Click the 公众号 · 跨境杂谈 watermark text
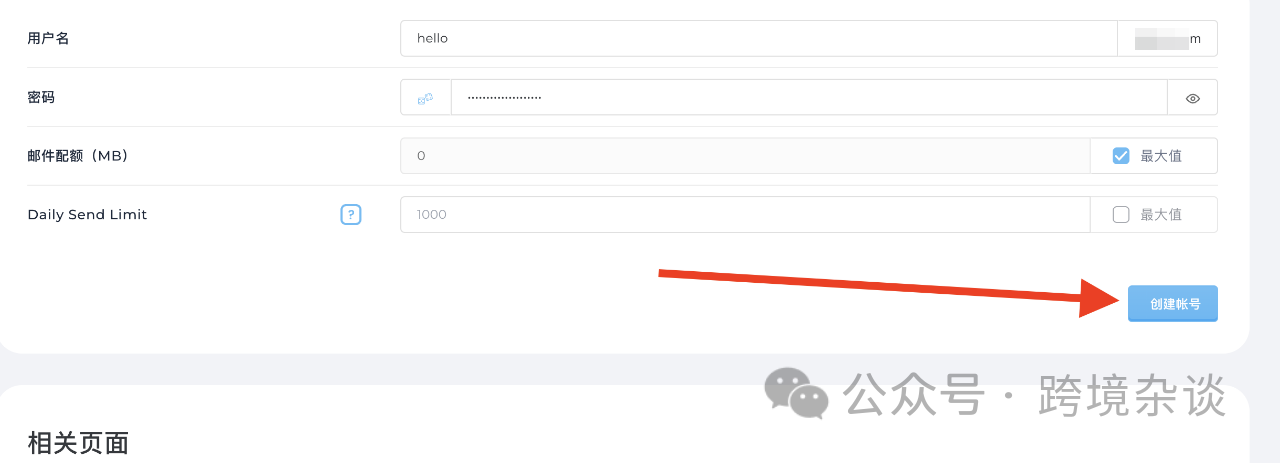This screenshot has width=1280, height=463. point(1034,395)
